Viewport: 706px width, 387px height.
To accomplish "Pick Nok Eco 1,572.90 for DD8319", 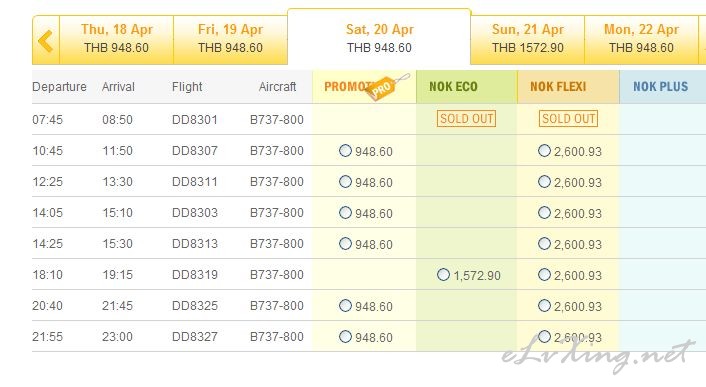I will click(x=444, y=274).
